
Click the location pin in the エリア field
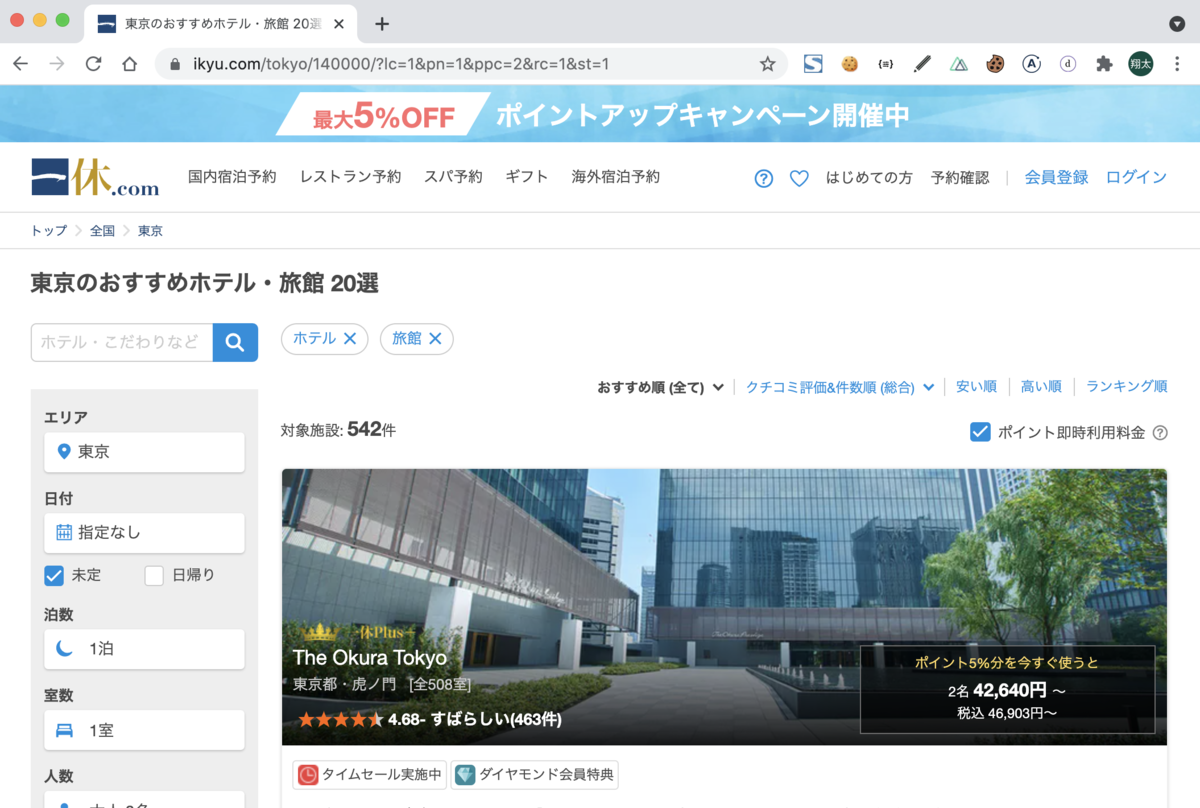pos(65,452)
